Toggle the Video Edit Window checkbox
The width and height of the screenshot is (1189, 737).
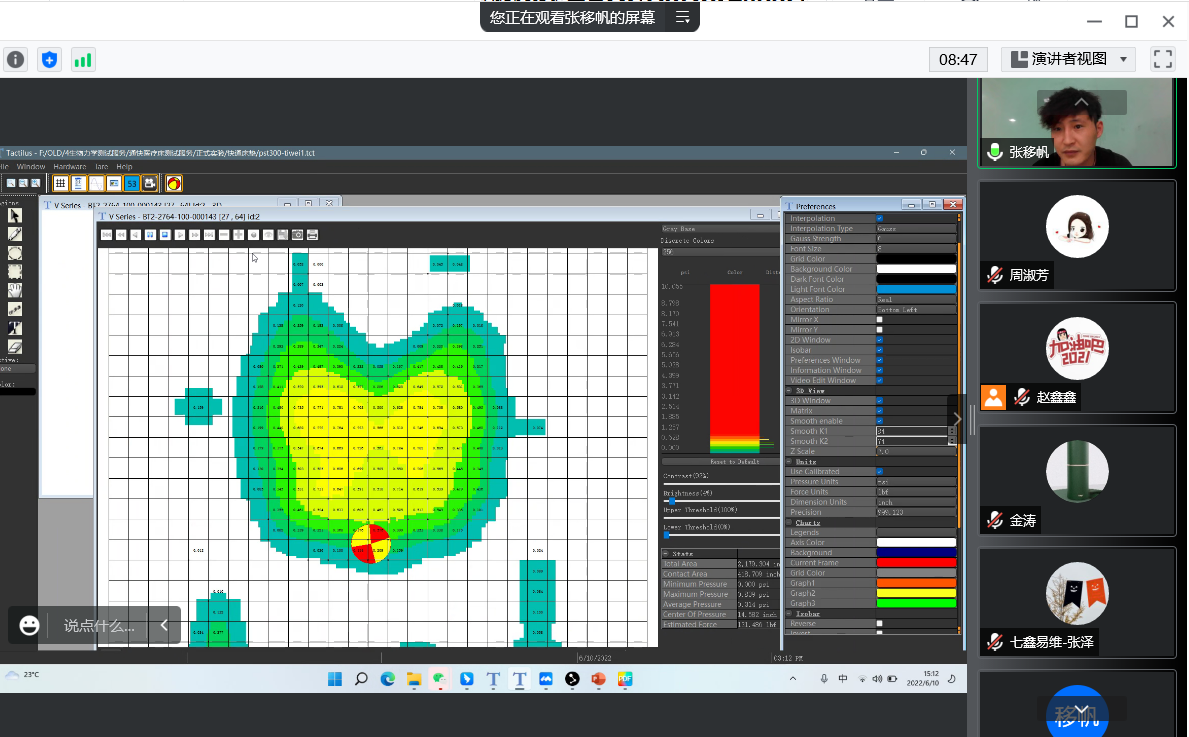[x=880, y=381]
